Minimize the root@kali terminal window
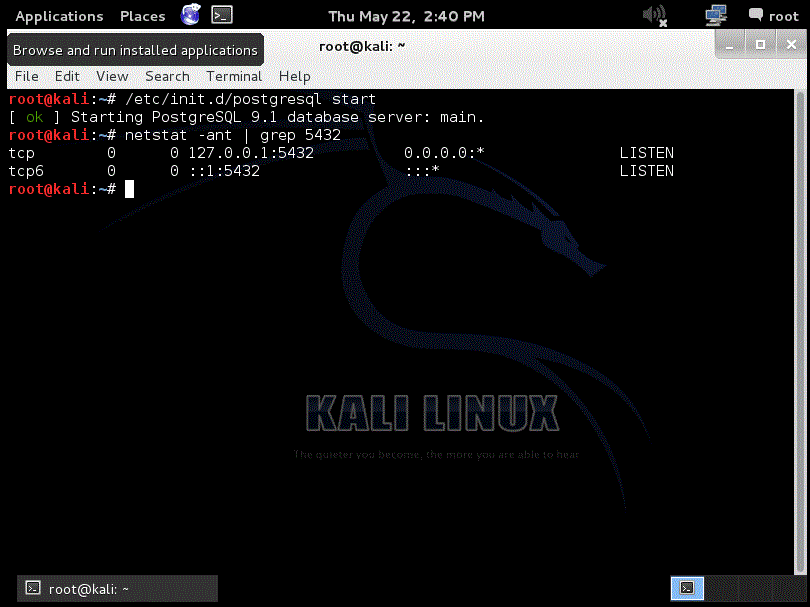Image resolution: width=810 pixels, height=607 pixels. 730,45
